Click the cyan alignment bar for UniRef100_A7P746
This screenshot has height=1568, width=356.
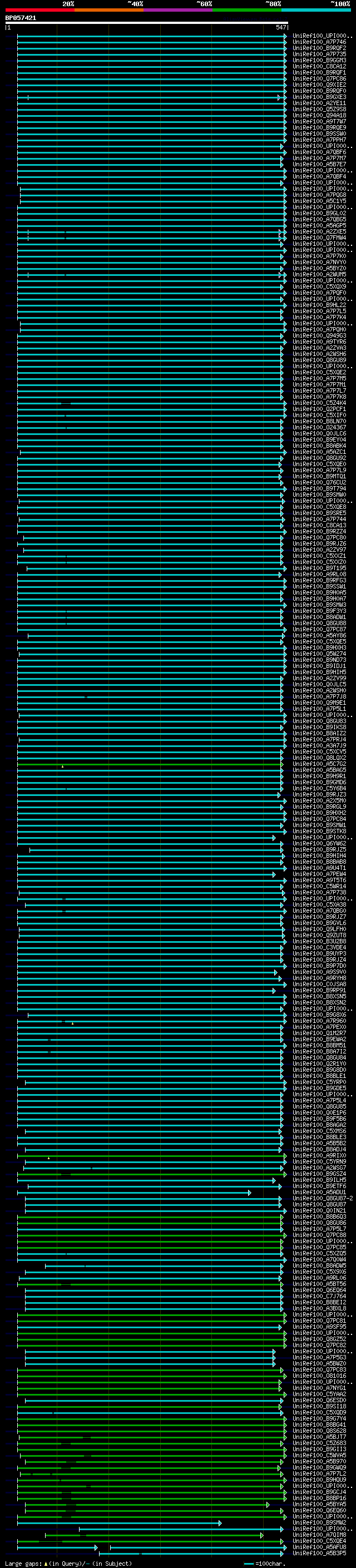tap(151, 43)
